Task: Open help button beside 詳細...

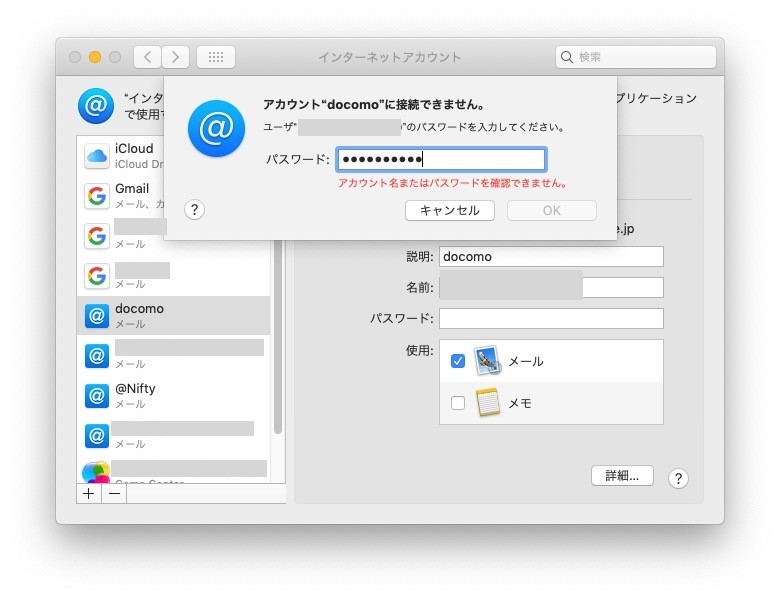Action: (x=678, y=479)
